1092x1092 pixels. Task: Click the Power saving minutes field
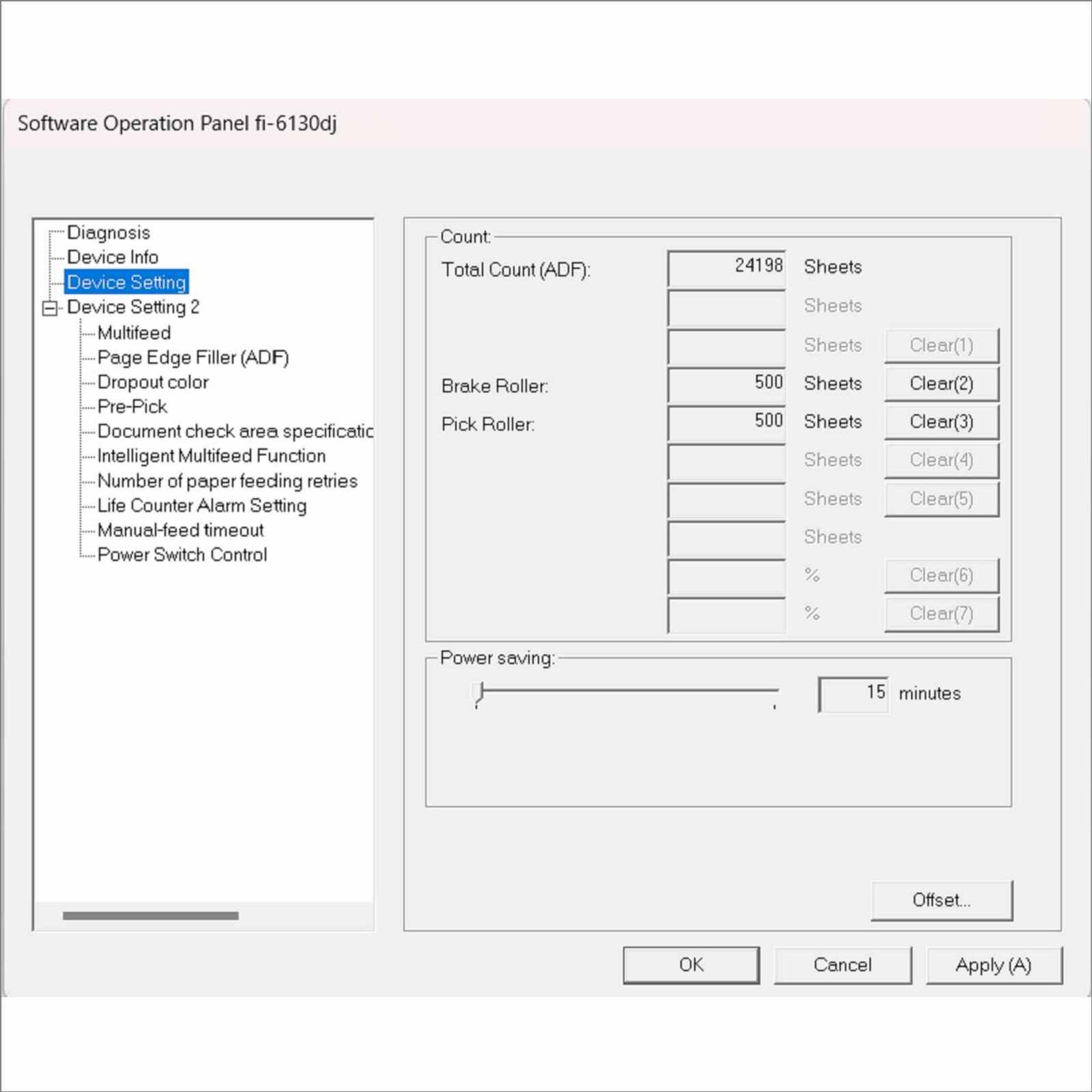point(853,694)
